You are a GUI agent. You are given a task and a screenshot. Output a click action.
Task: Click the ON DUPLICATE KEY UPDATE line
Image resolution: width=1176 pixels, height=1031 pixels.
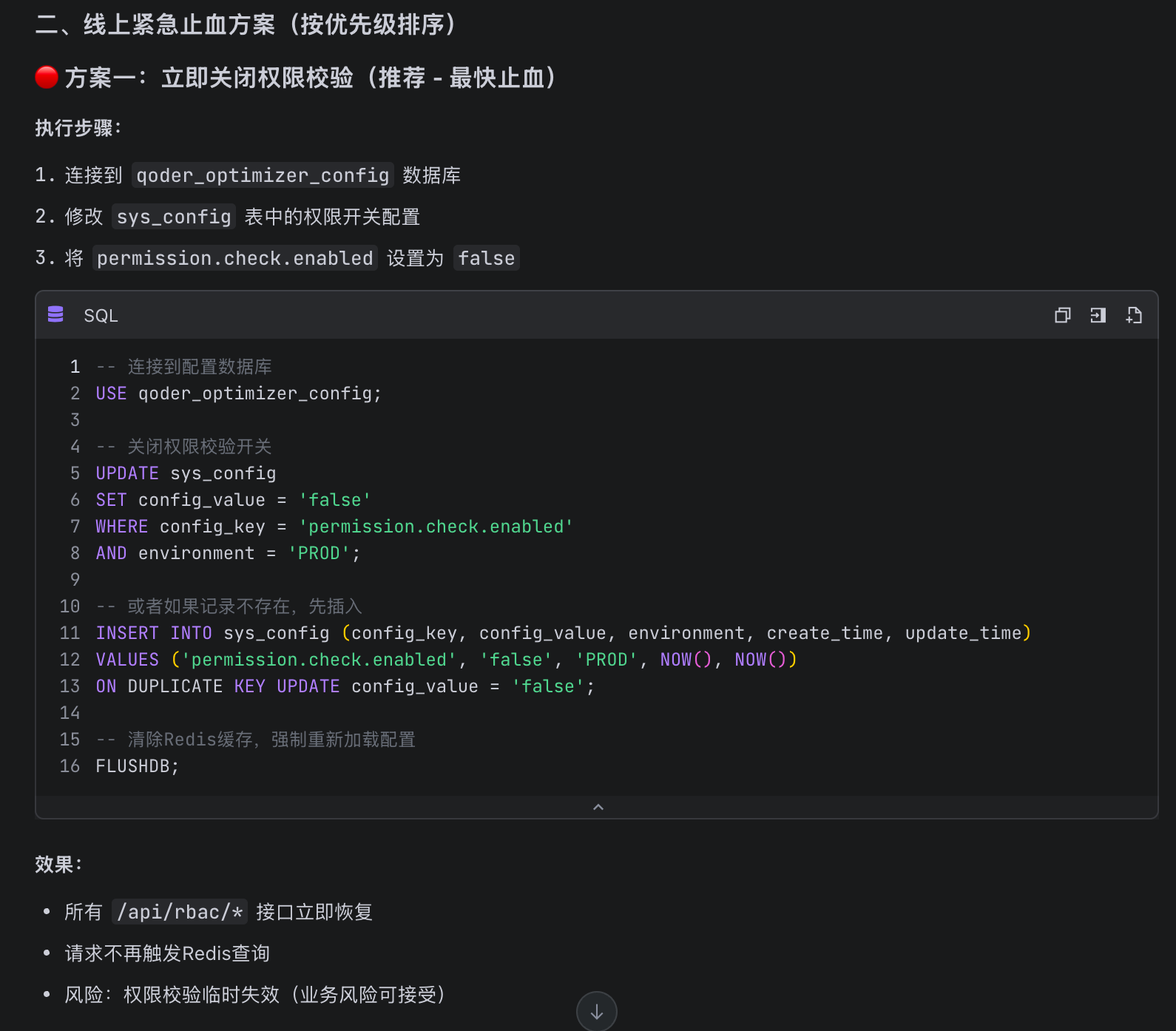(x=344, y=686)
